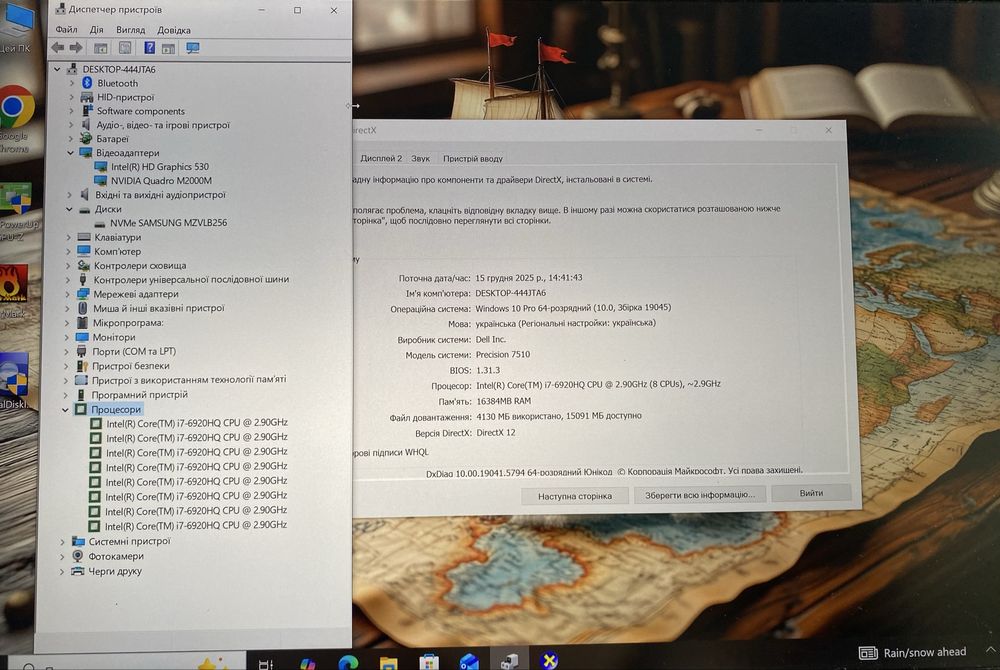Select the Процесори tree item label
1000x670 pixels.
point(115,409)
